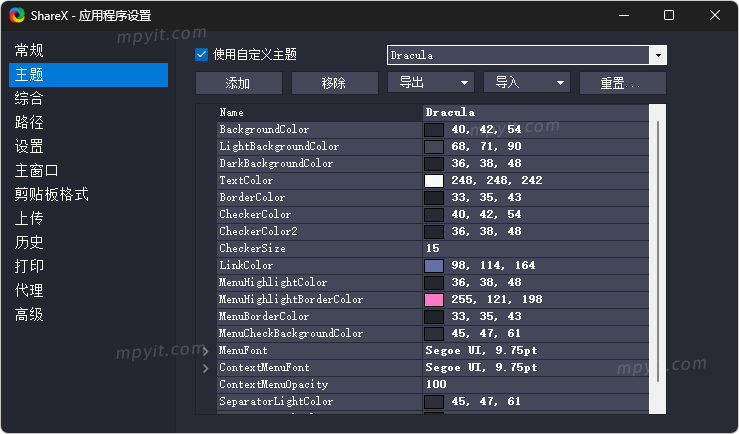Open the 剪贴板格式 section
Screen dimensions: 739x434
pos(52,194)
